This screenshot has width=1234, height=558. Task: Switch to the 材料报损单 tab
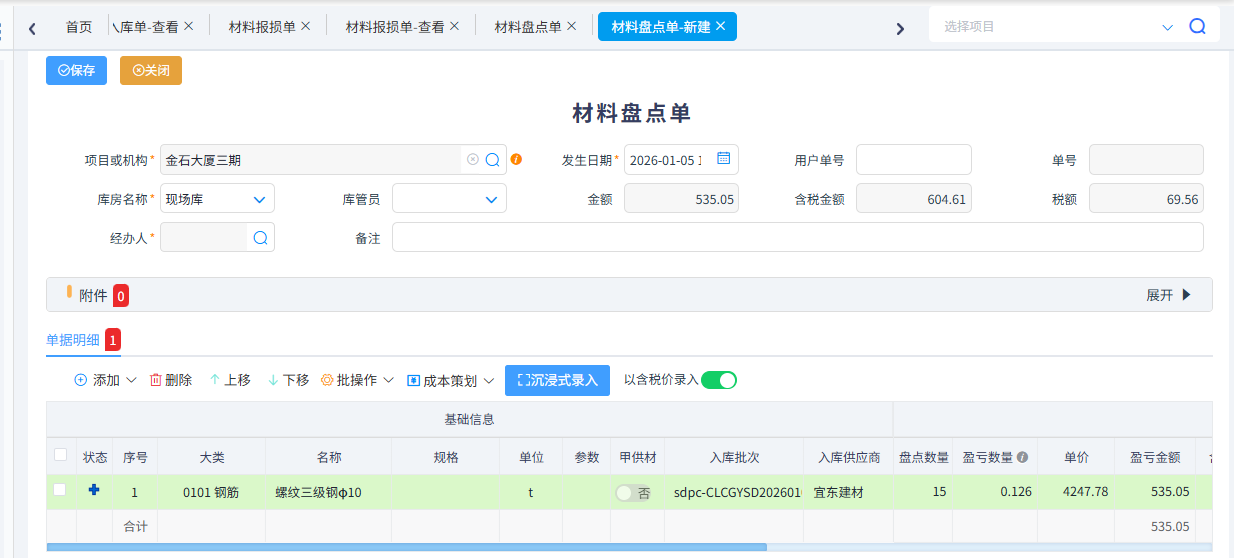[x=262, y=27]
